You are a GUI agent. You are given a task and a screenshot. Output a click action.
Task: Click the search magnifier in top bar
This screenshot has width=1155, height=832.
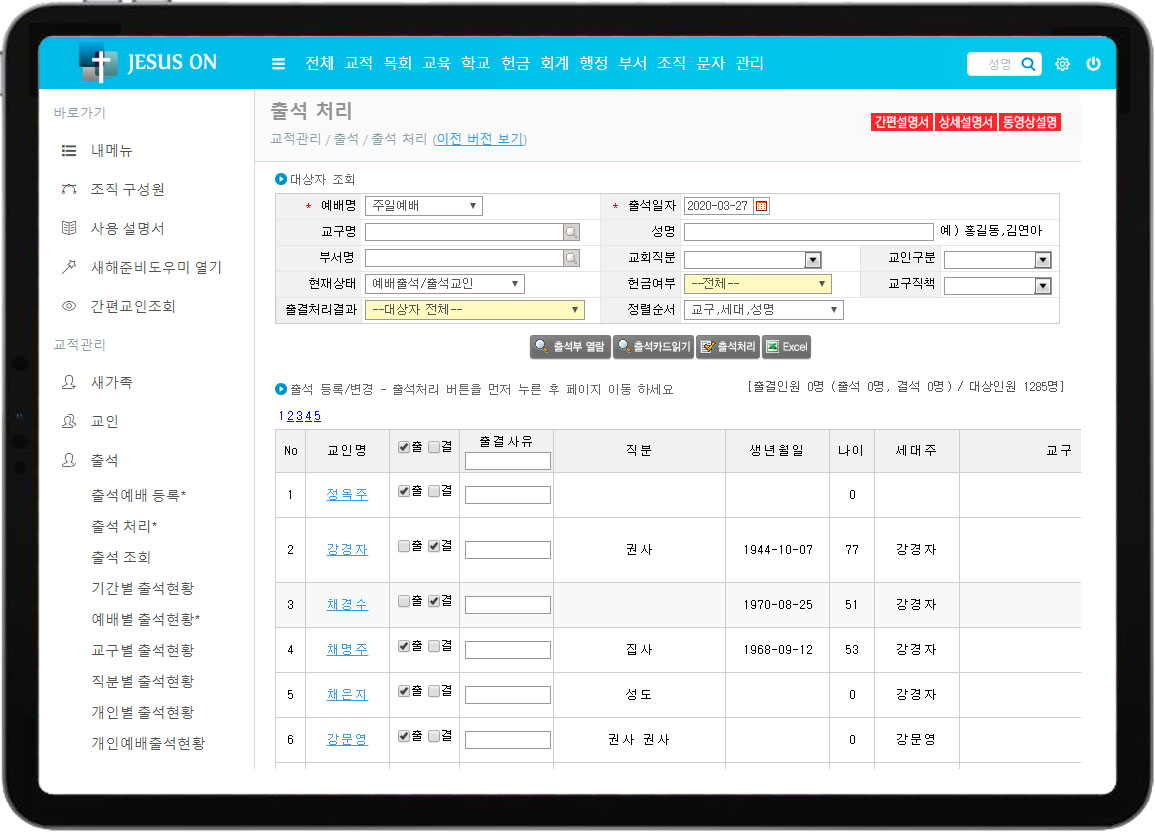(x=1027, y=64)
